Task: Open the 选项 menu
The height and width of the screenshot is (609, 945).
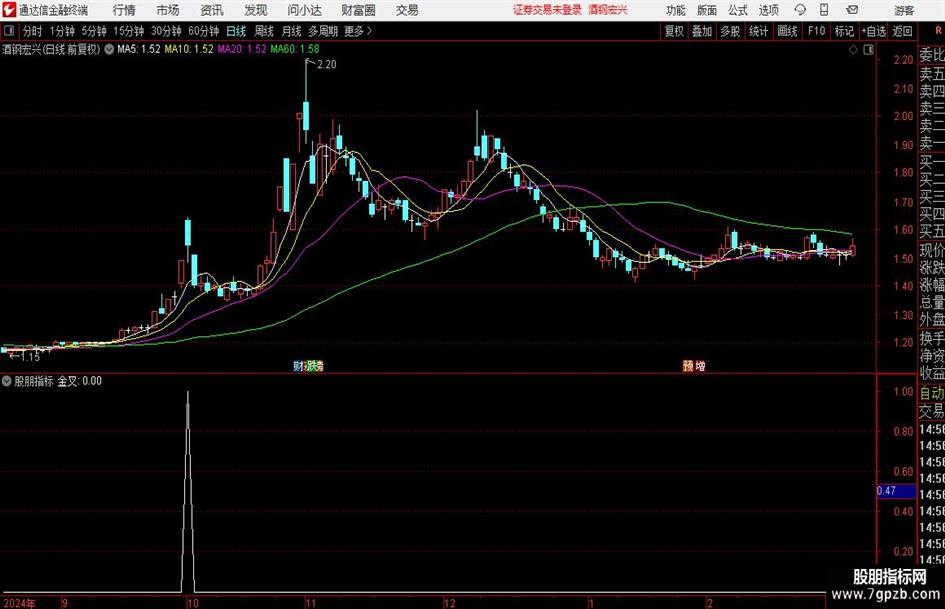Action: pyautogui.click(x=769, y=10)
